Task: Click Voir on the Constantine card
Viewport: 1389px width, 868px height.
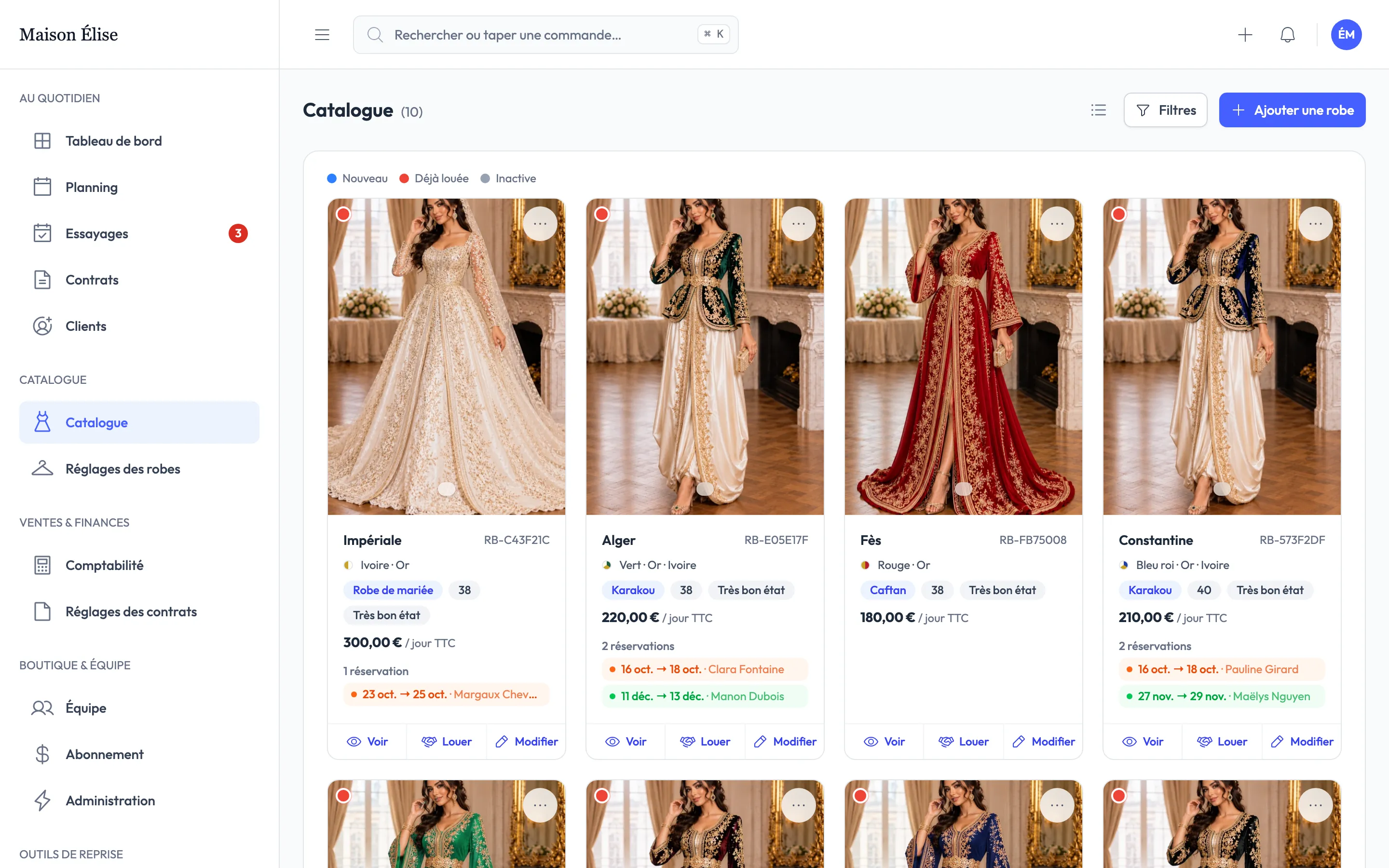Action: 1143,742
